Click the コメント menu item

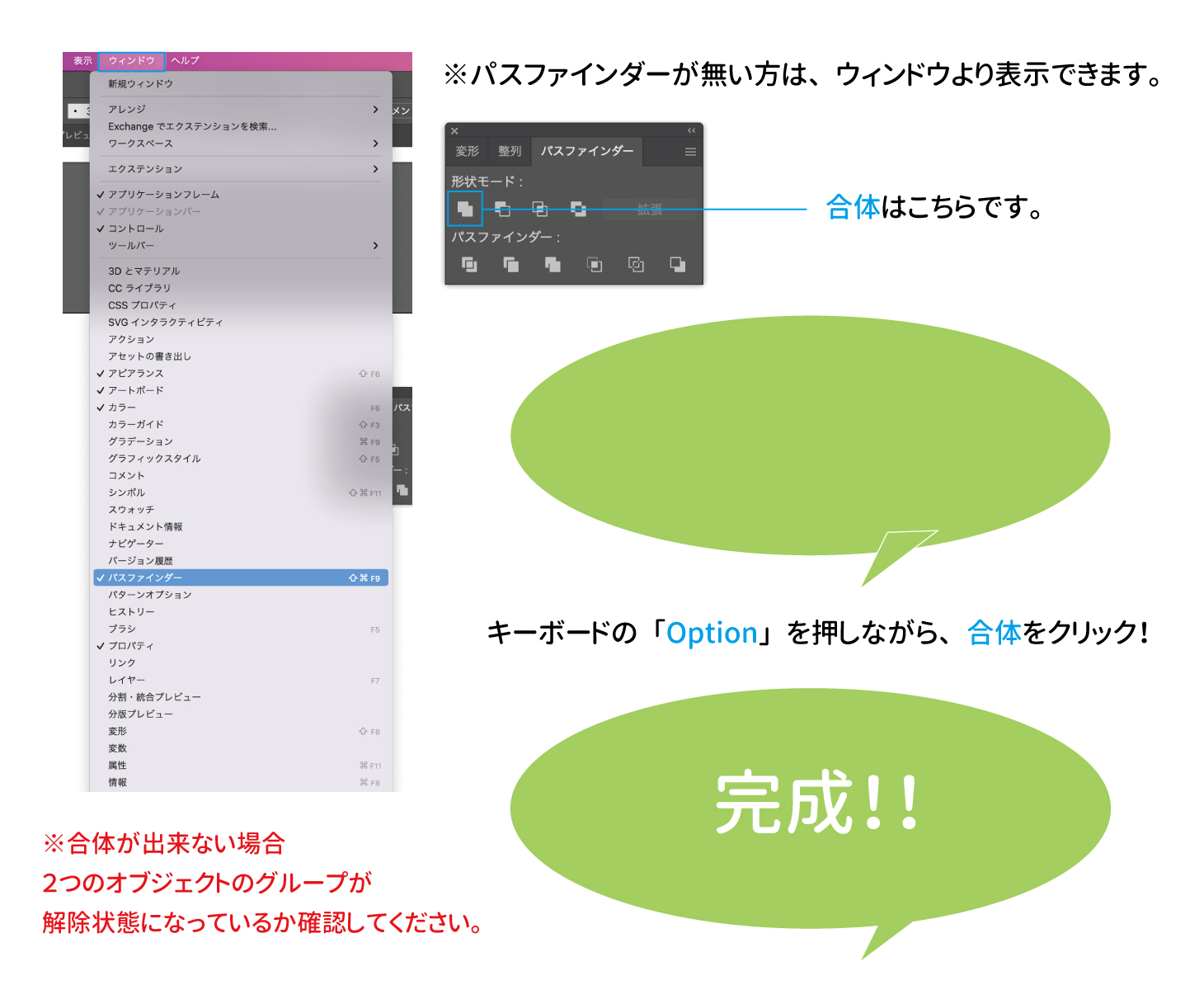241,476
